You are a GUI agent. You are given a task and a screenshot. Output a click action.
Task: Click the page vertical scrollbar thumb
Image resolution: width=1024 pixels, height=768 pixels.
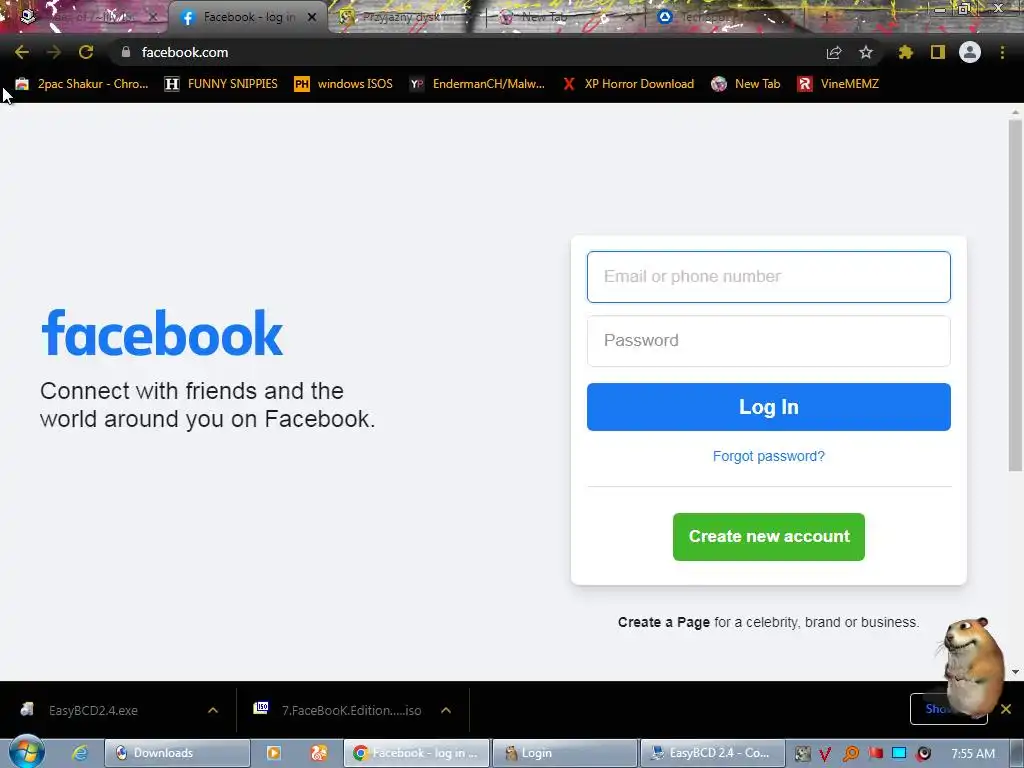point(1015,294)
